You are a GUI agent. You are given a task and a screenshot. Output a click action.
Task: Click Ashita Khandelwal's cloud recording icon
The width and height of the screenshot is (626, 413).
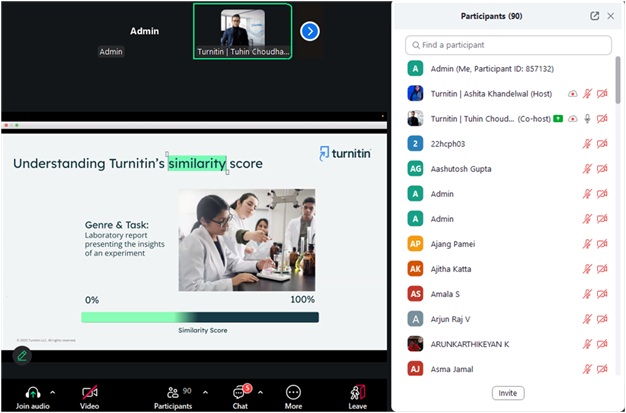click(x=573, y=94)
